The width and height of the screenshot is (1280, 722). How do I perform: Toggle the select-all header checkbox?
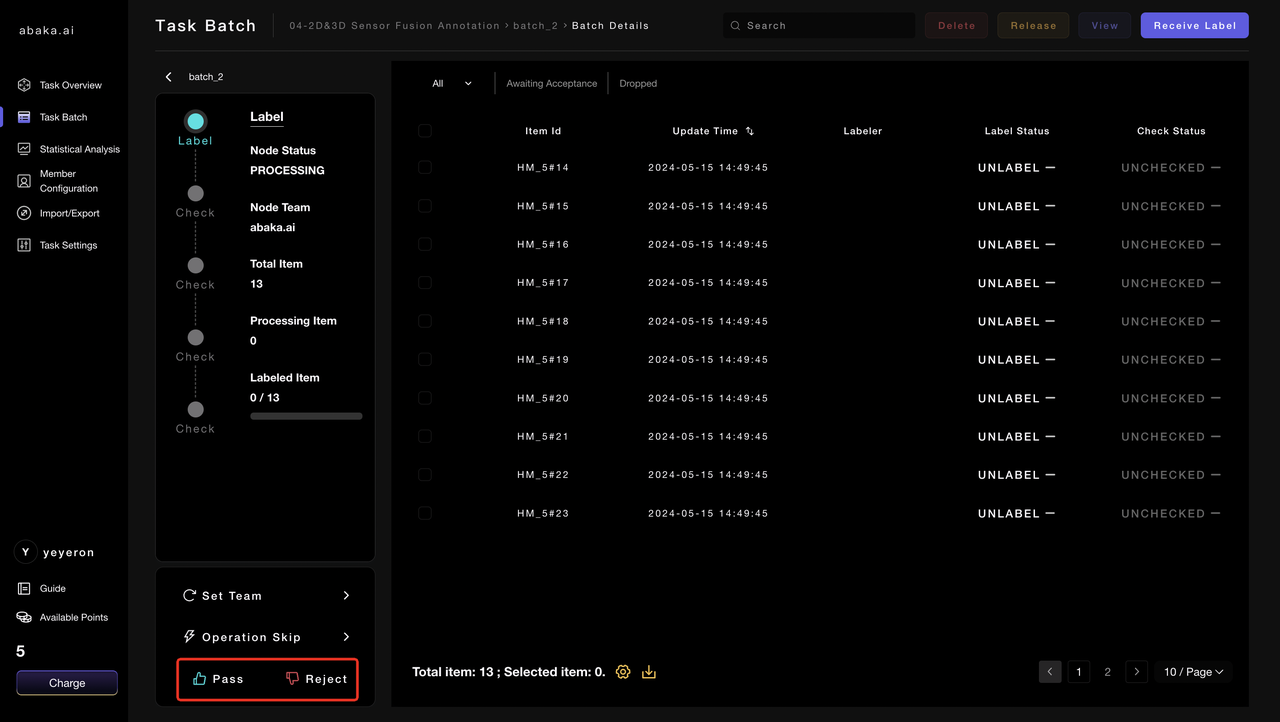[x=425, y=131]
